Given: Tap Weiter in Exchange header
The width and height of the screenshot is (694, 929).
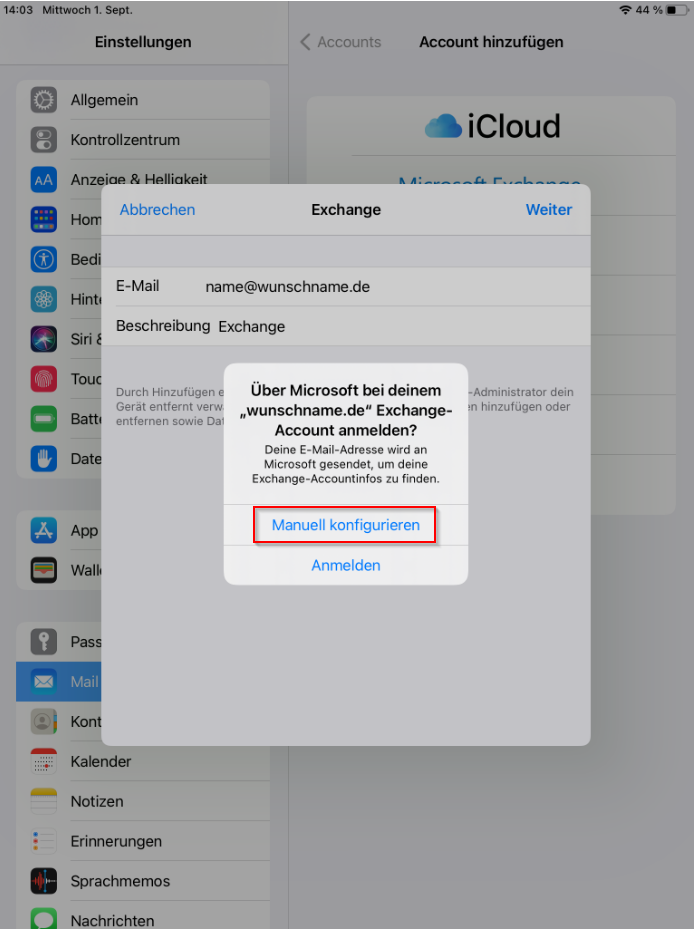Looking at the screenshot, I should tap(549, 210).
